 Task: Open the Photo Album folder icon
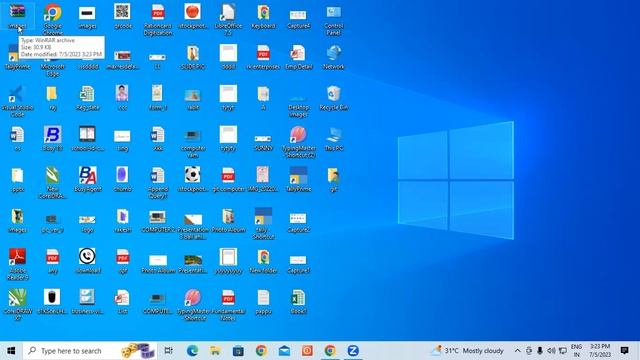coord(228,220)
